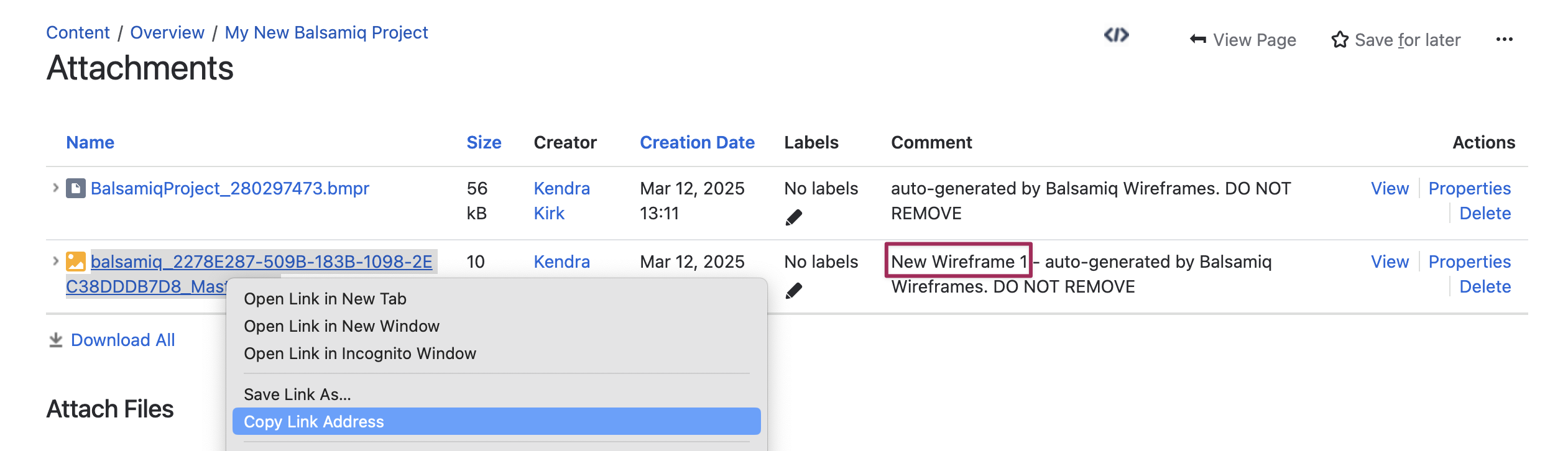Sort attachments by Creation Date column
The height and width of the screenshot is (451, 1568).
tap(697, 142)
